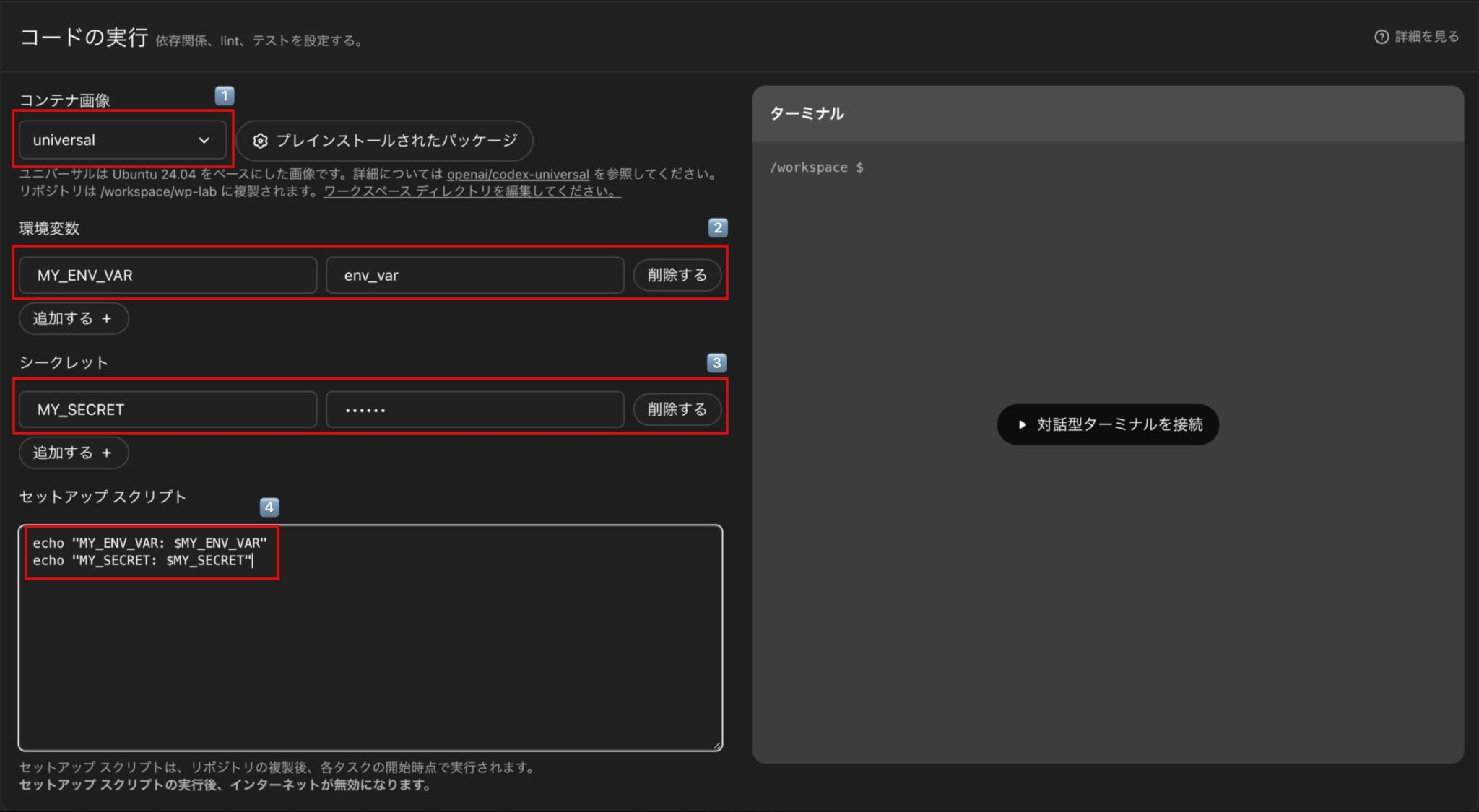Click the ターミナル panel header
This screenshot has height=812, width=1479.
(807, 113)
